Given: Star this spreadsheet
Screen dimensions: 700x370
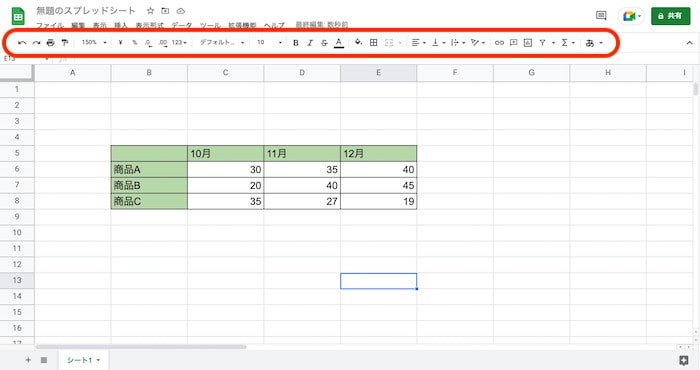Looking at the screenshot, I should pyautogui.click(x=150, y=11).
